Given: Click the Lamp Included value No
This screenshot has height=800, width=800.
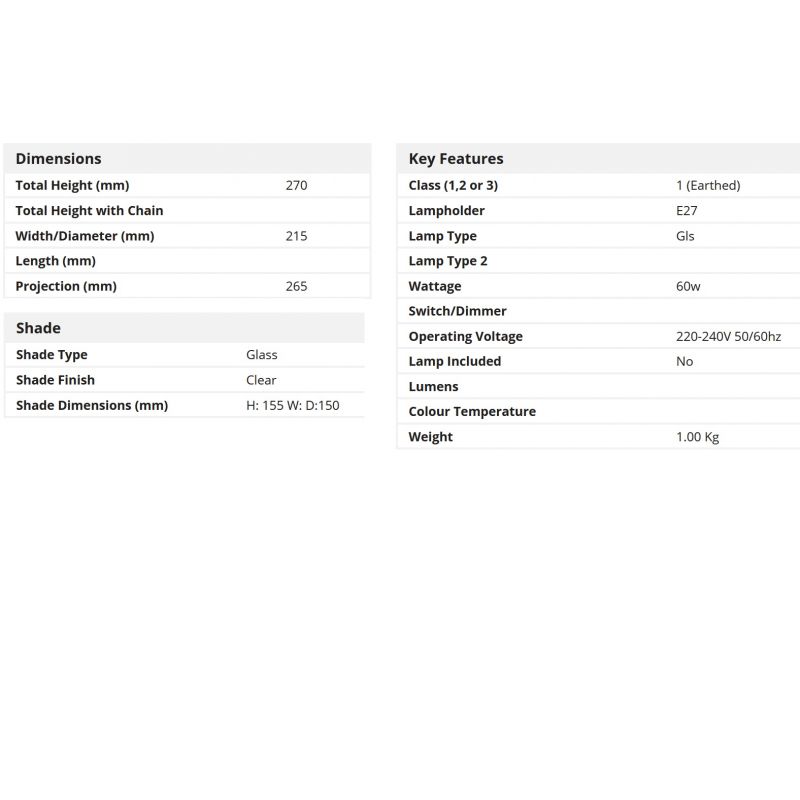Looking at the screenshot, I should click(684, 361).
